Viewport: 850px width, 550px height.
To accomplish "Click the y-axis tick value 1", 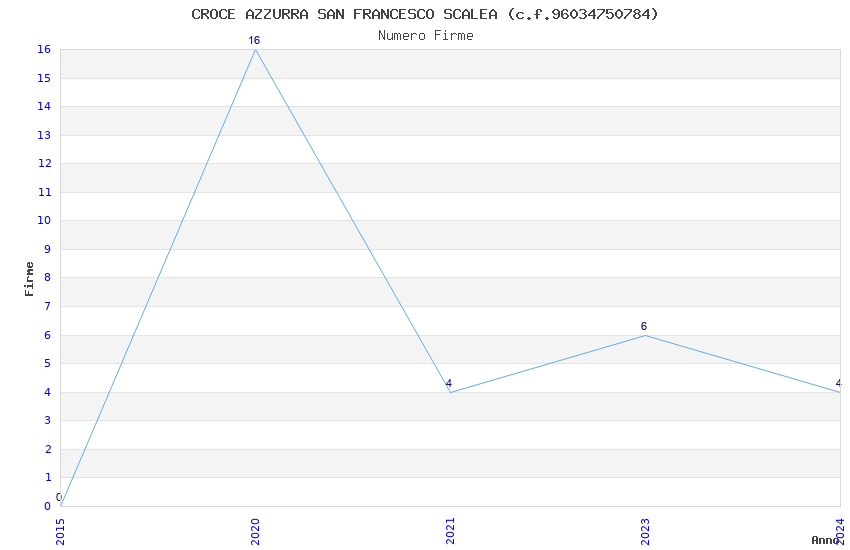I will [x=48, y=478].
